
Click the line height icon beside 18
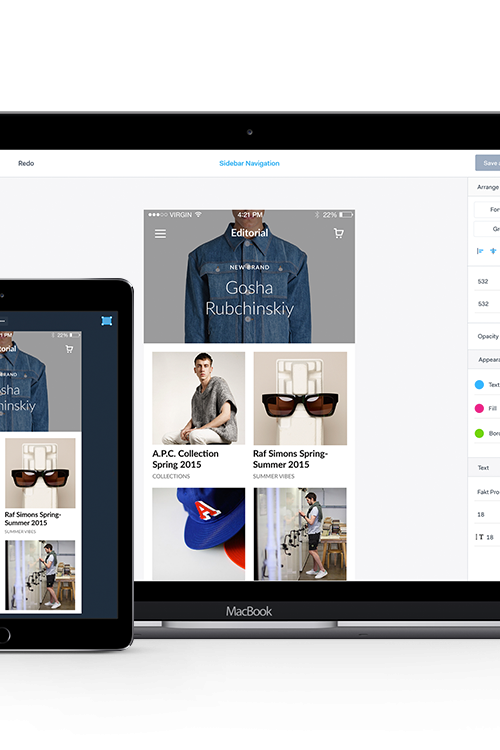479,537
